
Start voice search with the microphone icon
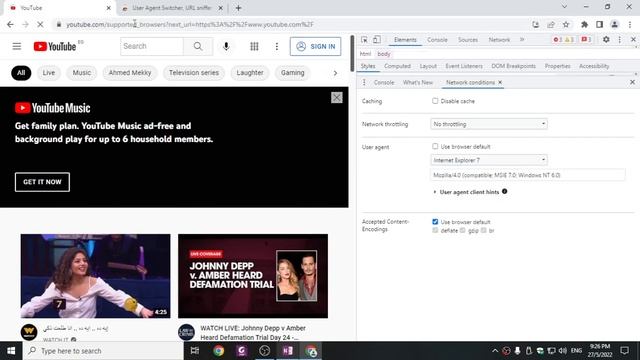pyautogui.click(x=226, y=46)
